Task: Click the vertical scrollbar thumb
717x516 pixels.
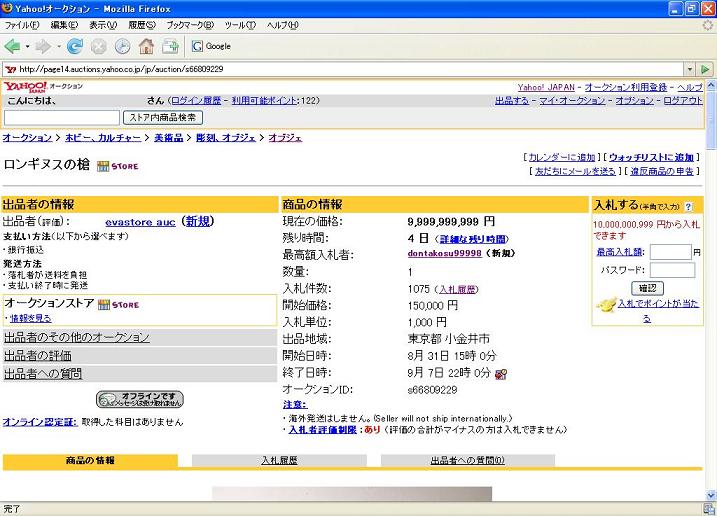Action: coord(711,120)
